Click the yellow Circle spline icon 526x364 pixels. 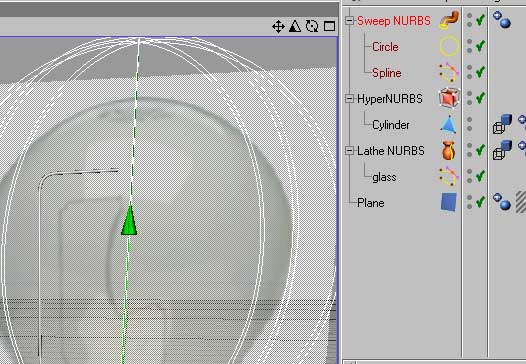[449, 46]
